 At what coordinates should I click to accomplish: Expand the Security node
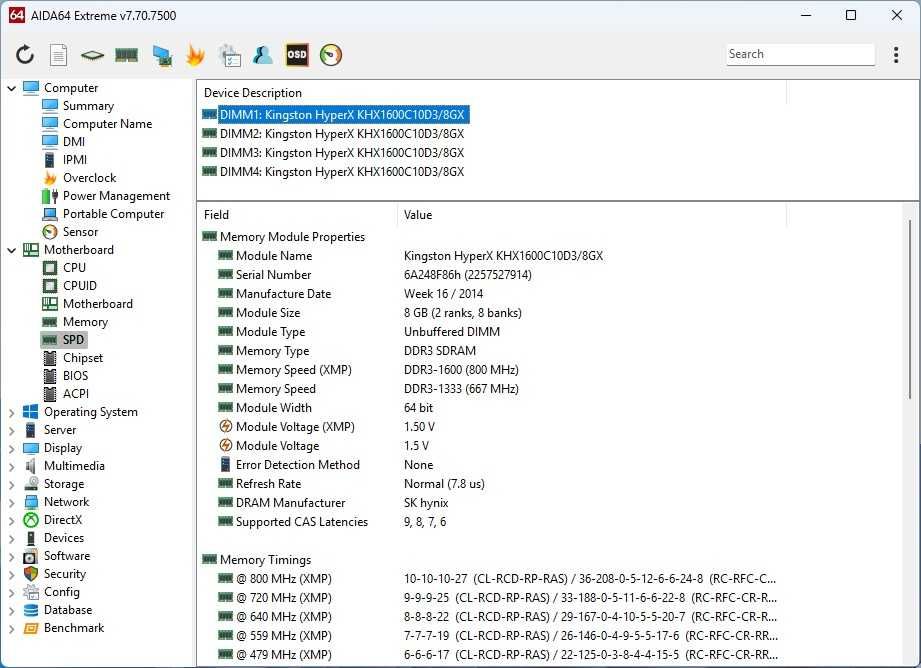11,575
